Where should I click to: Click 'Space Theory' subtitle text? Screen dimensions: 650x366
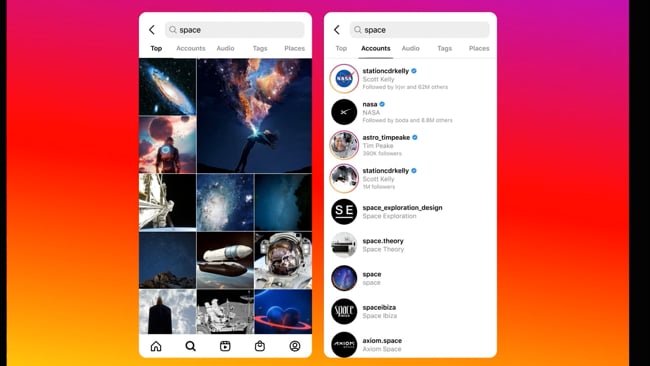pyautogui.click(x=383, y=249)
